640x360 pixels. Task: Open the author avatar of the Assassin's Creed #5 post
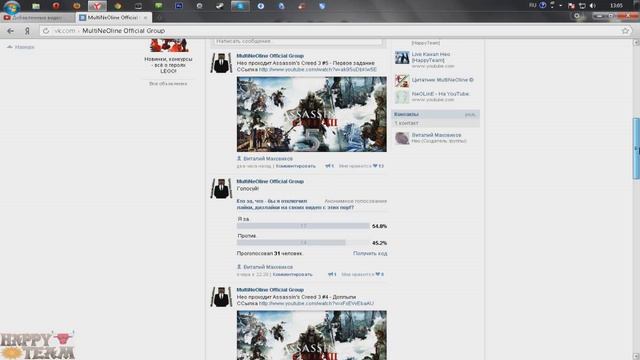click(x=221, y=63)
